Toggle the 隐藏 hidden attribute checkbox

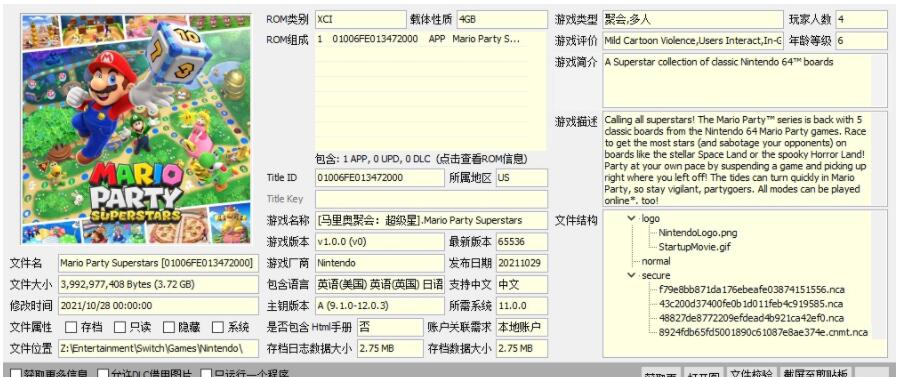point(168,327)
